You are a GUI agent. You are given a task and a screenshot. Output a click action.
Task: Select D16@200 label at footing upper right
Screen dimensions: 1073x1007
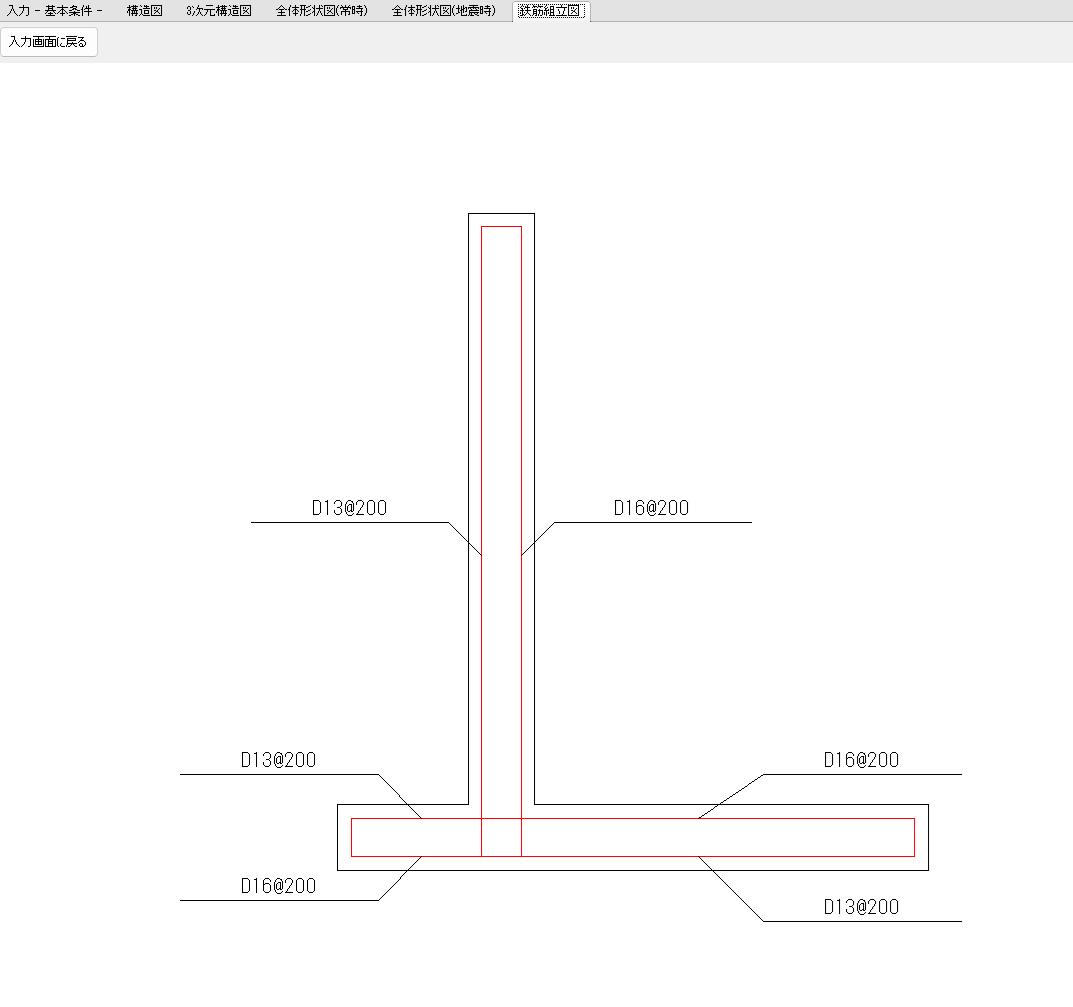tap(861, 760)
